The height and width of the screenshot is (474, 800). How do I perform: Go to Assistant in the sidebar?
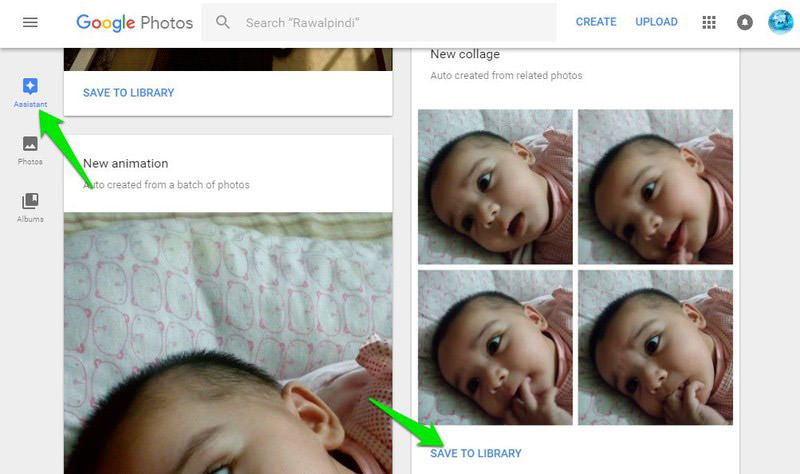(x=30, y=92)
